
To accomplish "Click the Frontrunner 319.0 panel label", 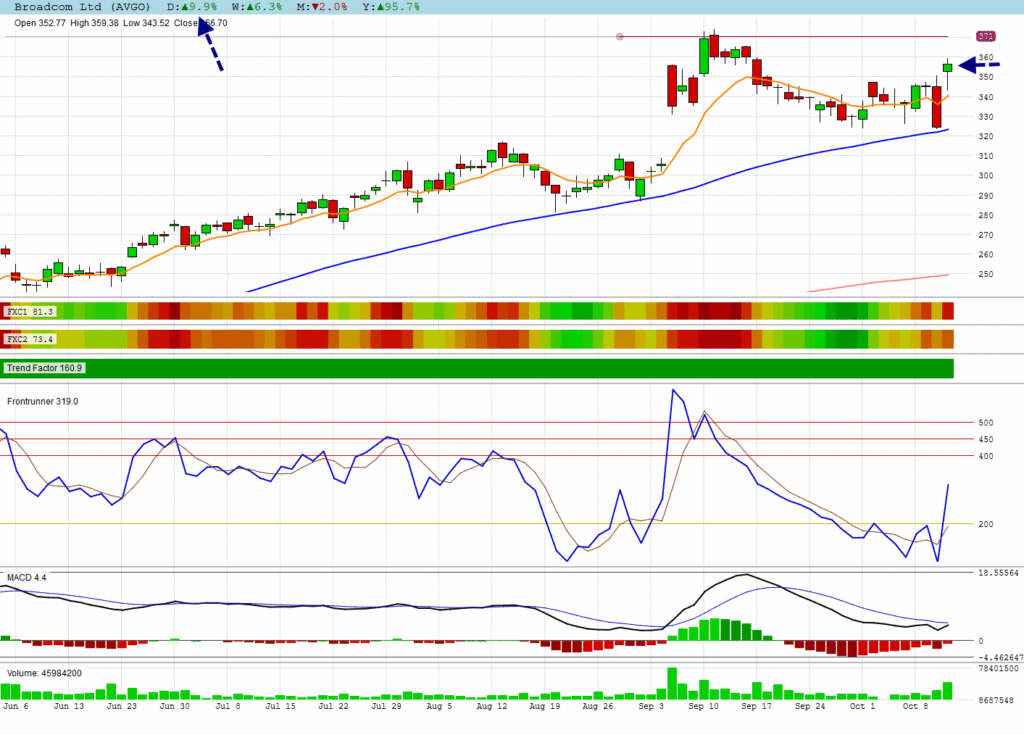I will [x=43, y=401].
